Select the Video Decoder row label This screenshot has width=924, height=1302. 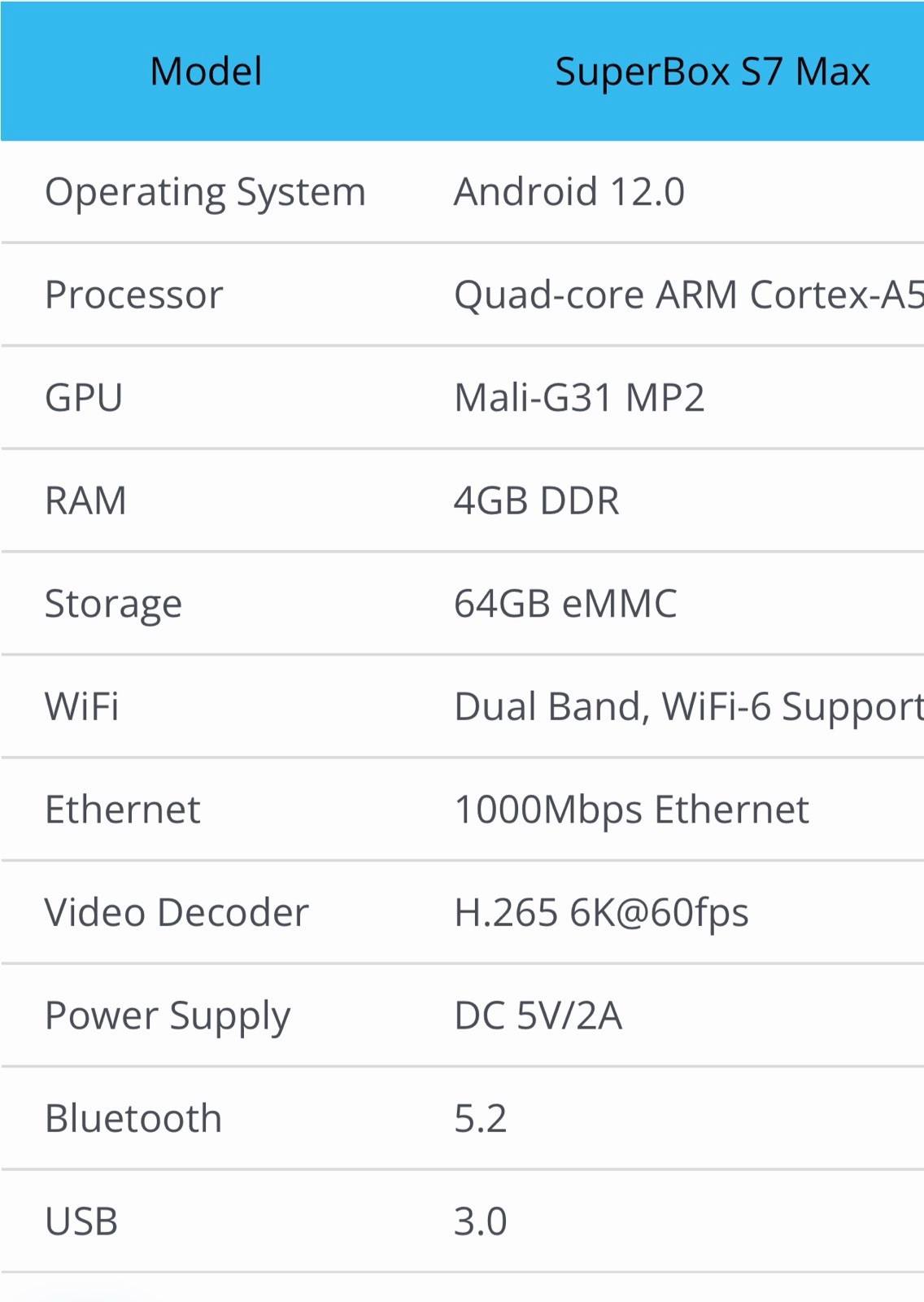[x=177, y=912]
